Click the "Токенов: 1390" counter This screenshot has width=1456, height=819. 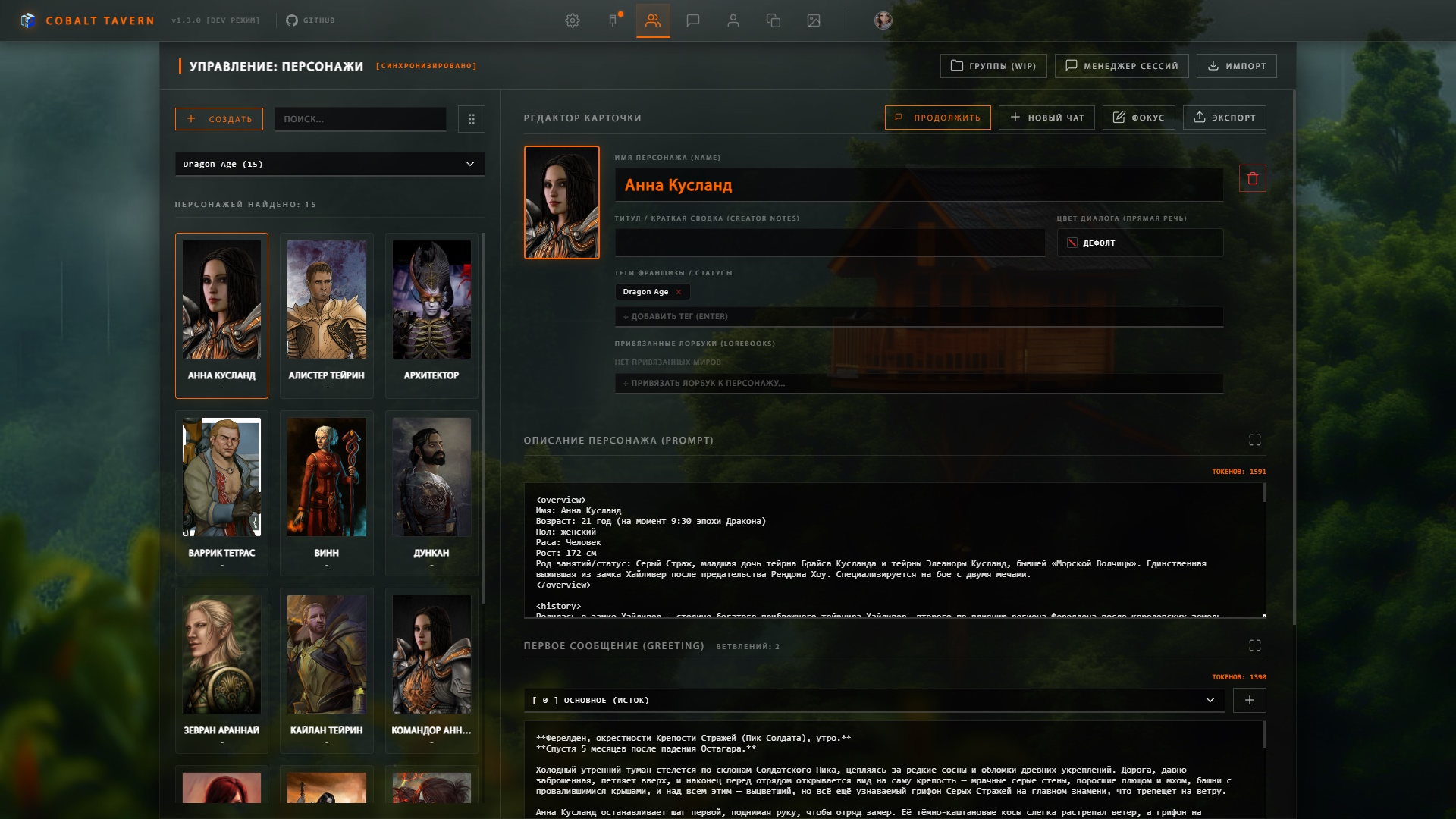[1239, 677]
